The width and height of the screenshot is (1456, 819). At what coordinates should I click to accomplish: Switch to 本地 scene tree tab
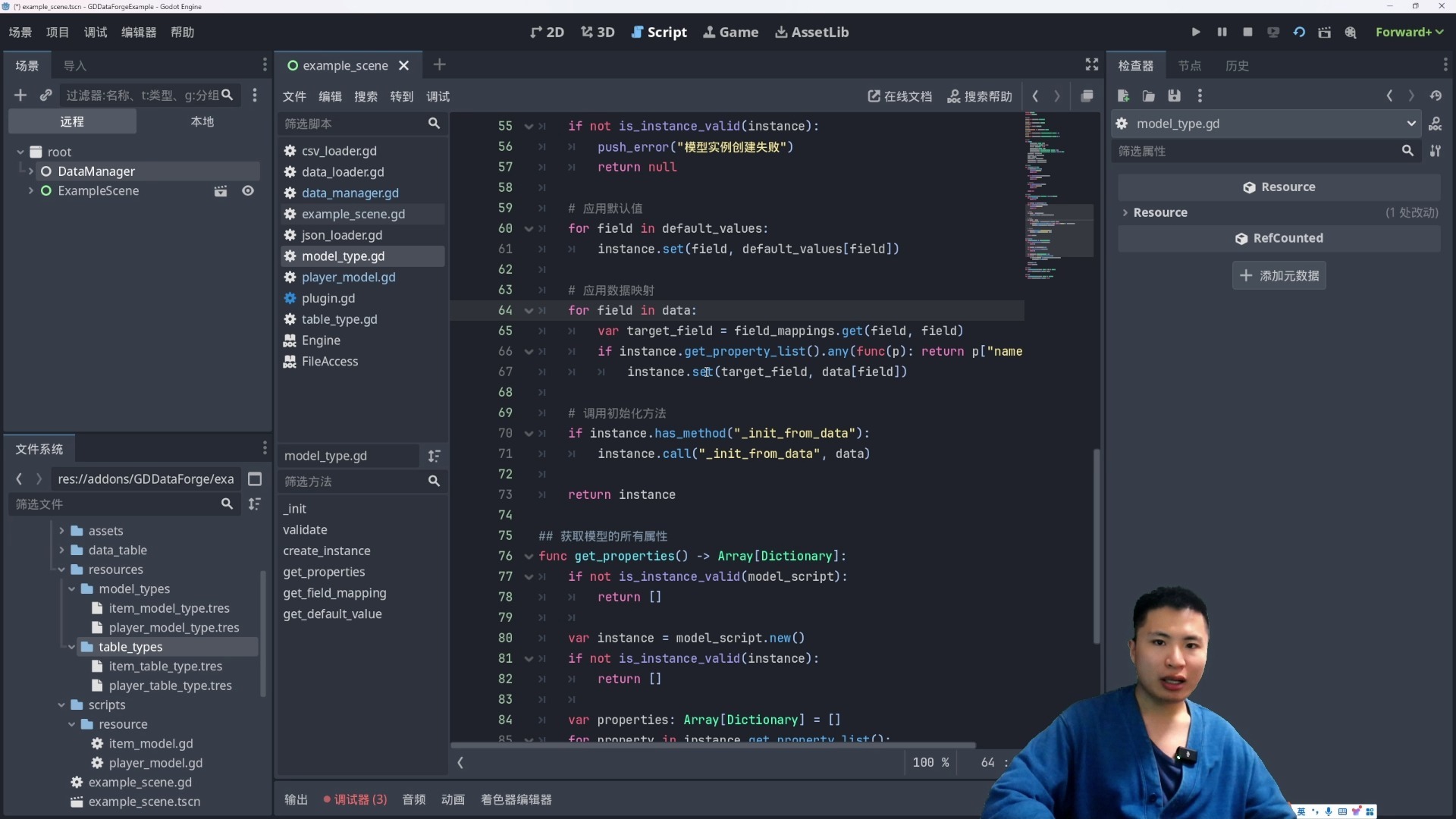click(x=202, y=121)
